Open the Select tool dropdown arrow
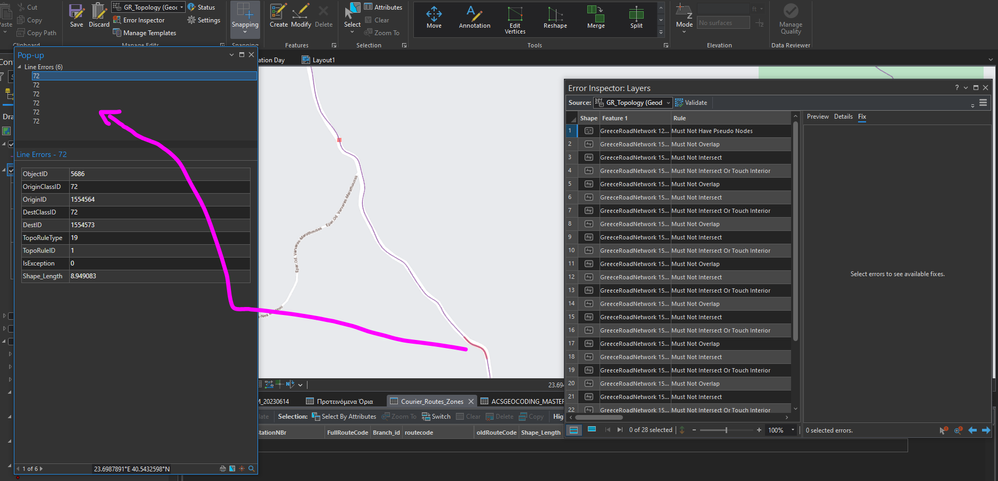The image size is (998, 481). coord(352,34)
